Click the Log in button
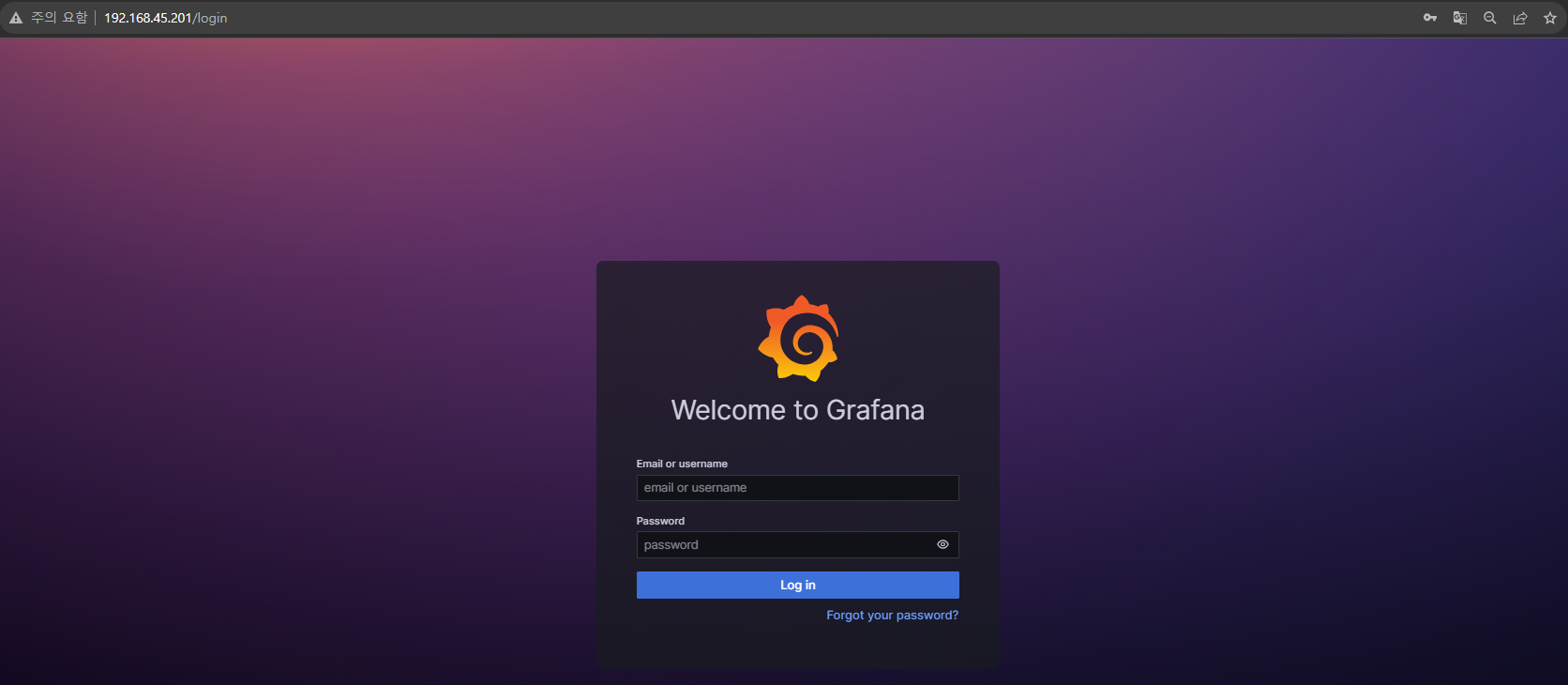The image size is (1568, 685). point(798,585)
